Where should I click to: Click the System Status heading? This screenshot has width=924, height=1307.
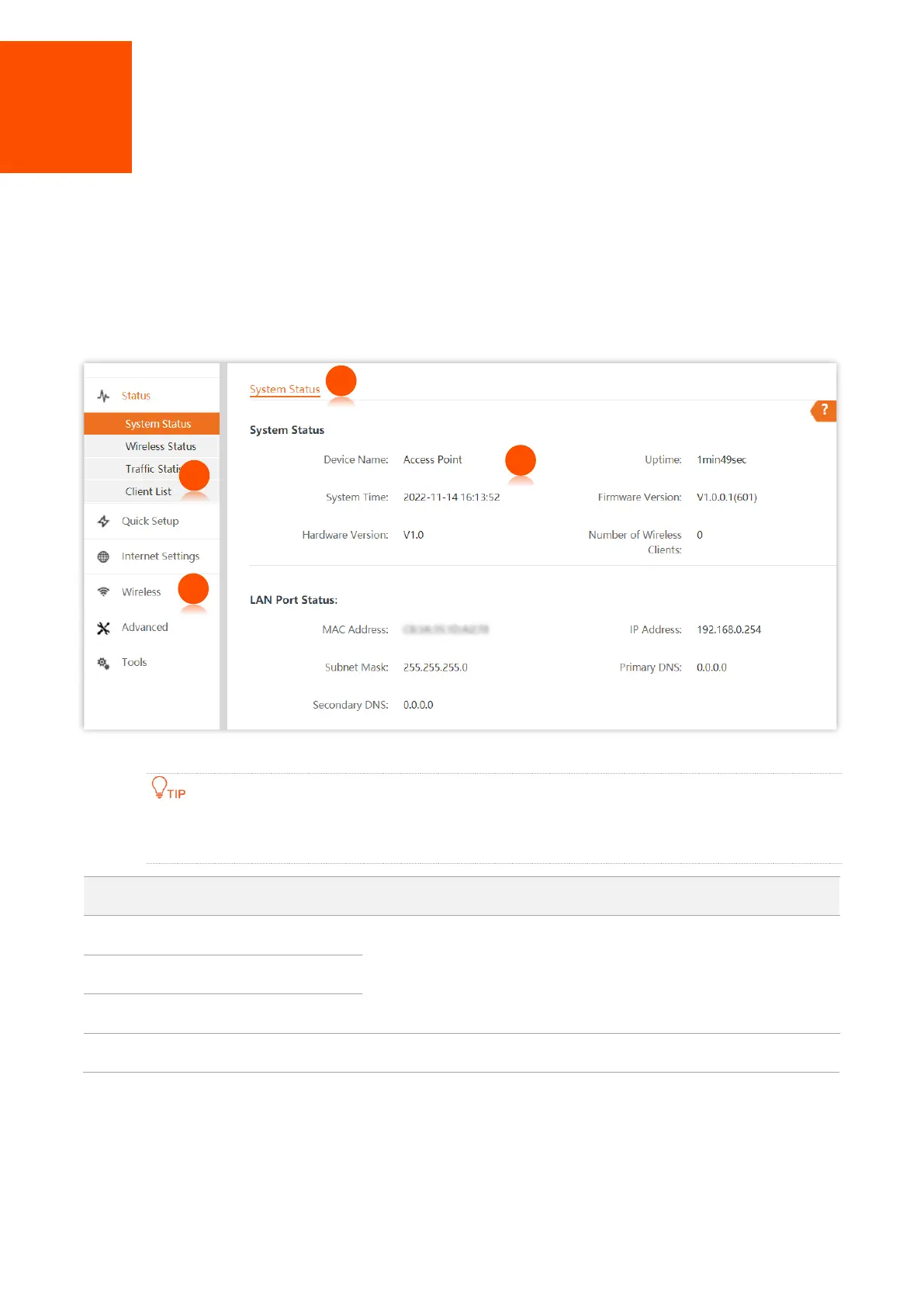pos(287,430)
